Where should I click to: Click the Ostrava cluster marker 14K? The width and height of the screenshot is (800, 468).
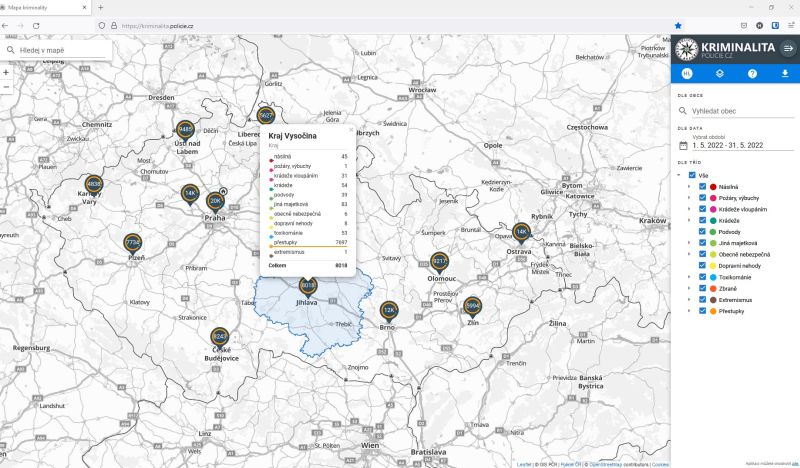(521, 232)
